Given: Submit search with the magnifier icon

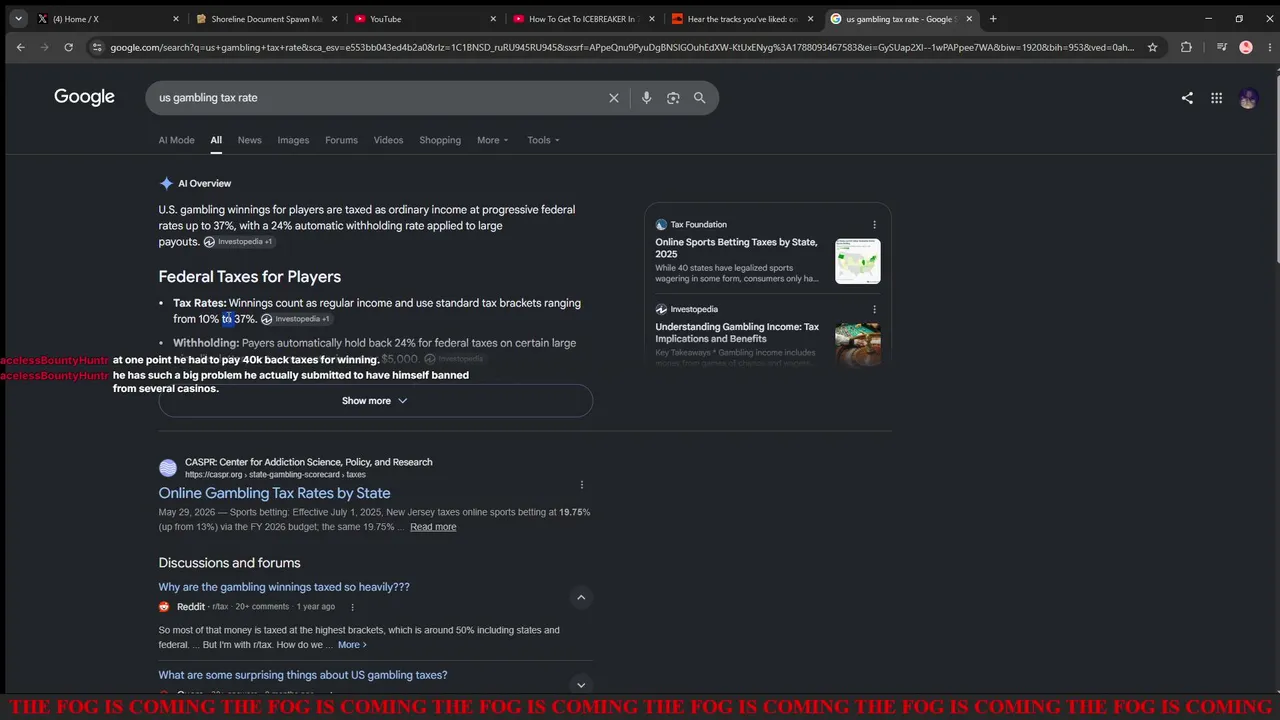Looking at the screenshot, I should tap(700, 98).
